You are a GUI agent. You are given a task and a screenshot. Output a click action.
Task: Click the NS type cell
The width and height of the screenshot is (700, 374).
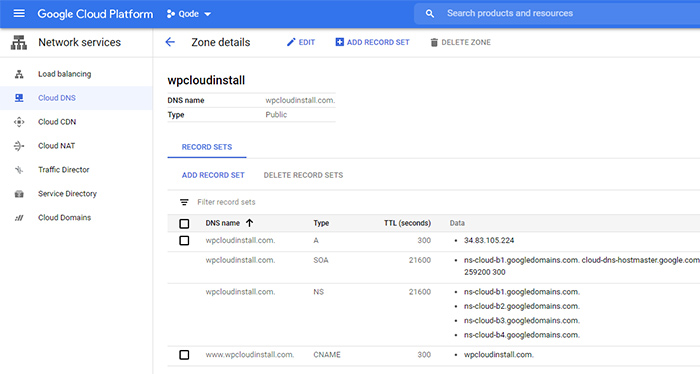(318, 292)
